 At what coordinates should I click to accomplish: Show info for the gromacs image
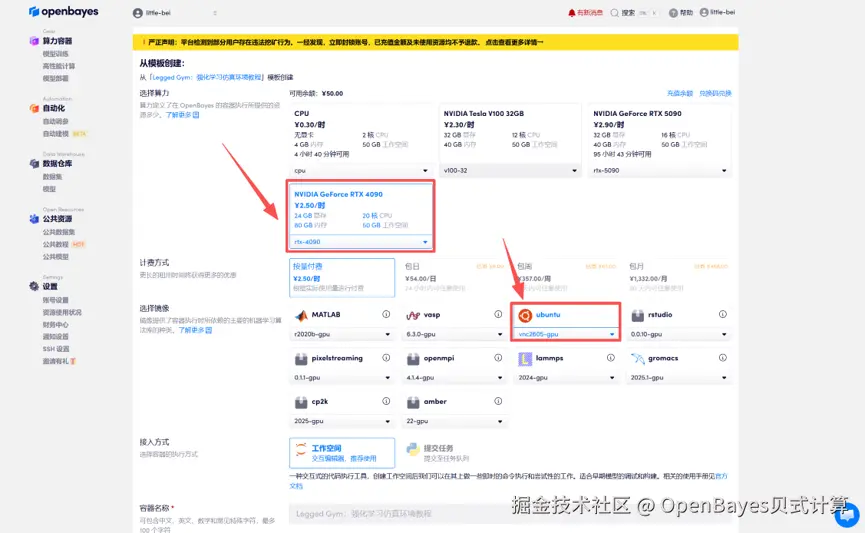[x=723, y=358]
